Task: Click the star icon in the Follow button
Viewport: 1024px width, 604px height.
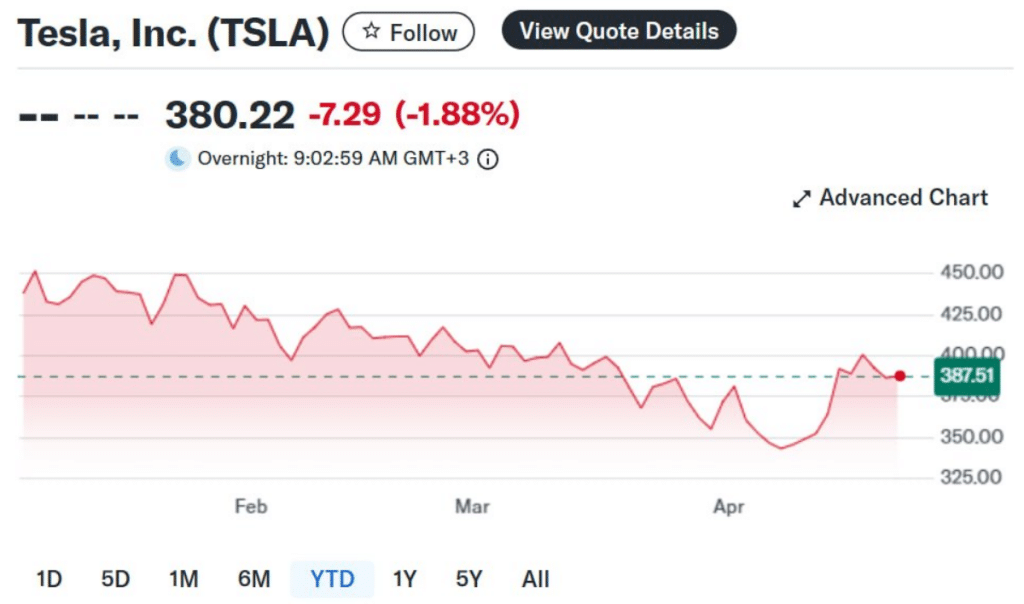Action: (371, 31)
